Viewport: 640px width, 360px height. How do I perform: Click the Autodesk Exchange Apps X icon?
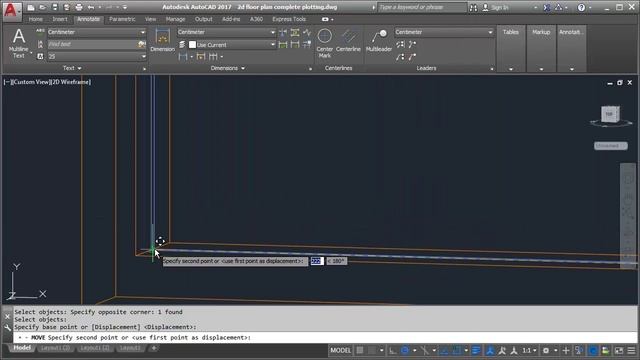(x=547, y=7)
